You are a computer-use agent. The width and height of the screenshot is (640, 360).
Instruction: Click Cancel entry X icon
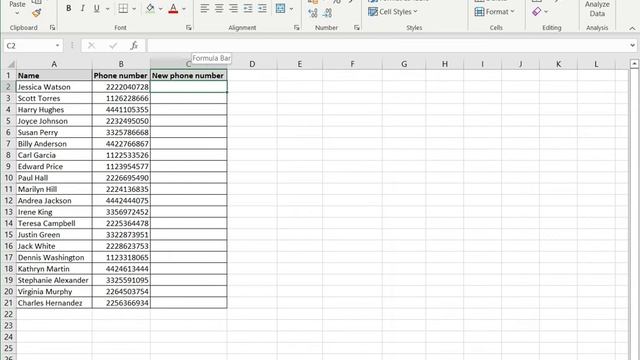coord(91,46)
